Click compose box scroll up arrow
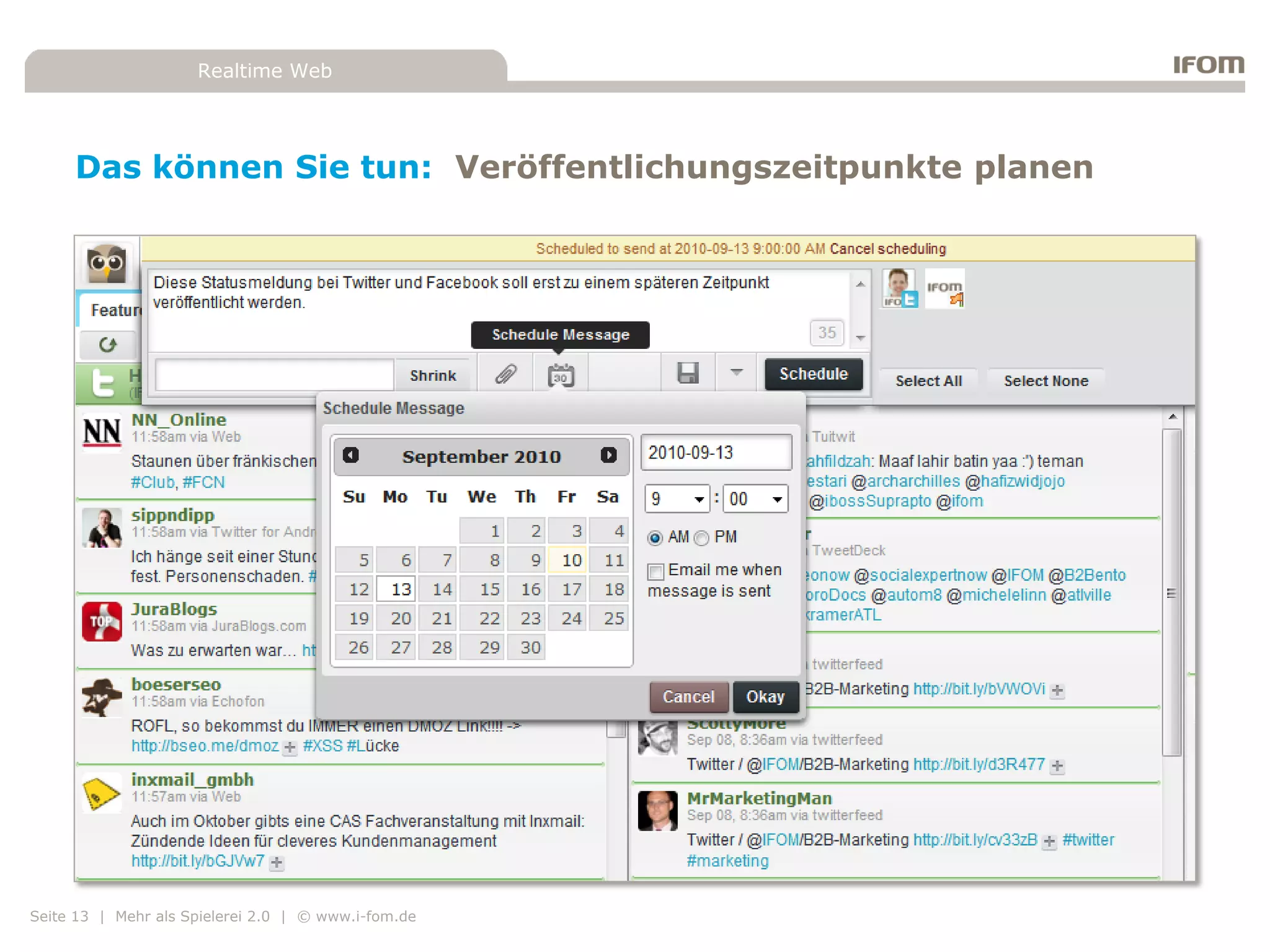This screenshot has height=952, width=1270. (x=860, y=284)
